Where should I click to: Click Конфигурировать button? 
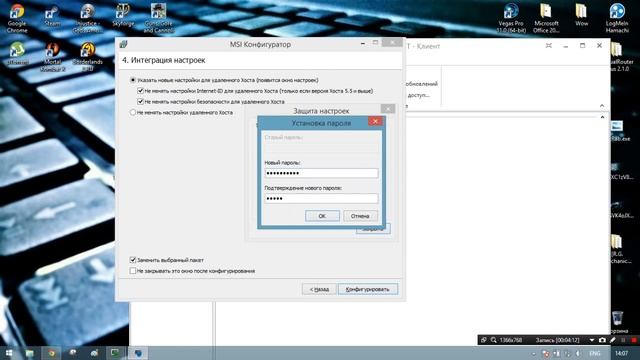pyautogui.click(x=368, y=289)
